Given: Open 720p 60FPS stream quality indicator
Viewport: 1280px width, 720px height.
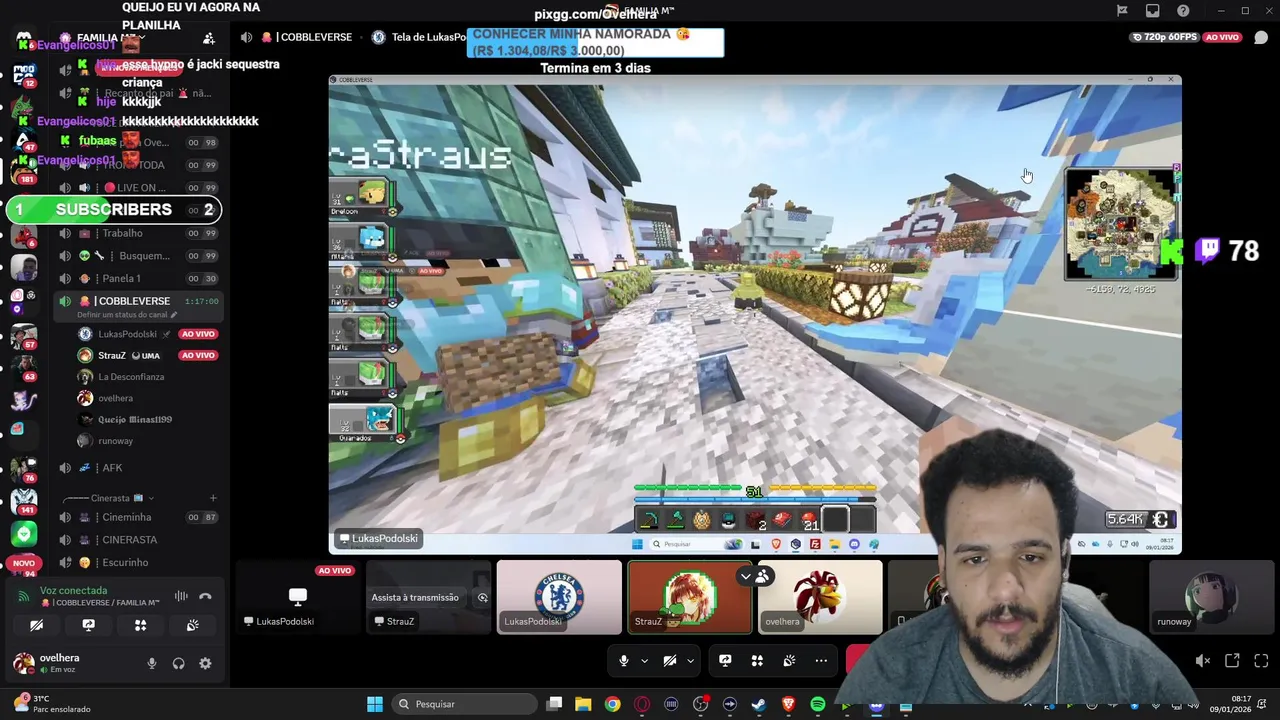Looking at the screenshot, I should click(1165, 37).
